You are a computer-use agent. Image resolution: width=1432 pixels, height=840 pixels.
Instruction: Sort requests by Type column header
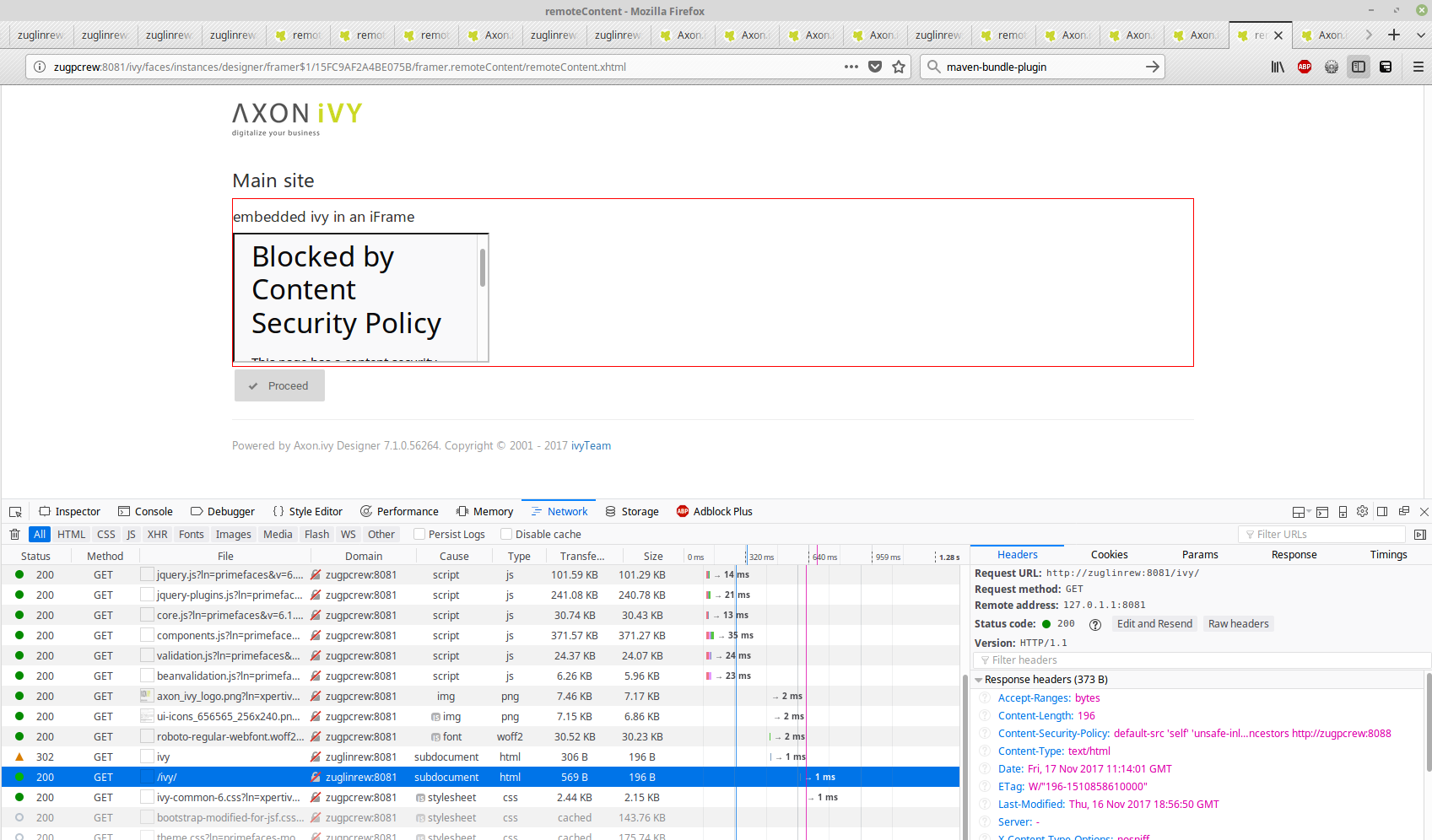click(519, 556)
